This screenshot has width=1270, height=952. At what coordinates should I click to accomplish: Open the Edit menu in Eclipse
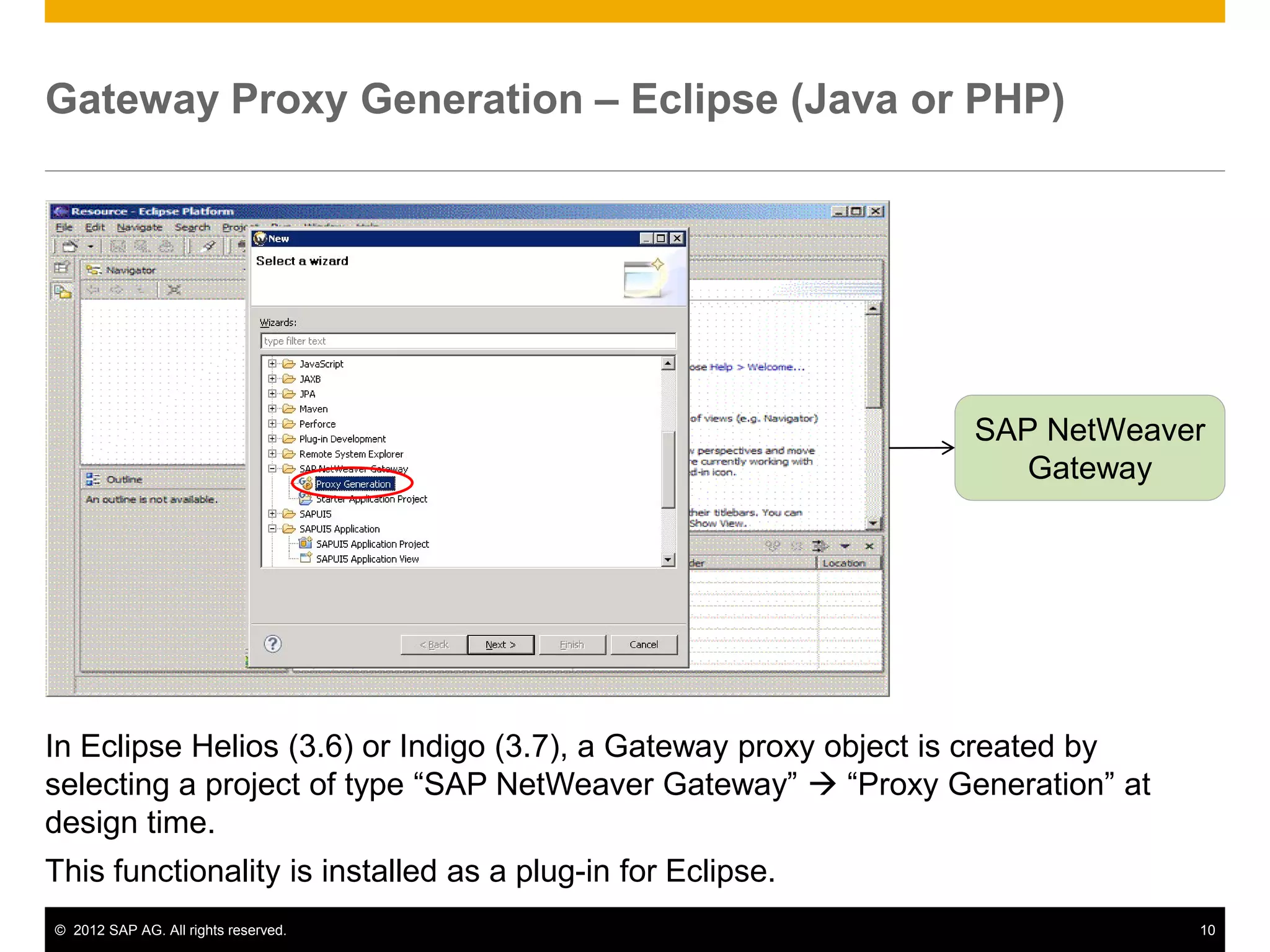point(94,227)
